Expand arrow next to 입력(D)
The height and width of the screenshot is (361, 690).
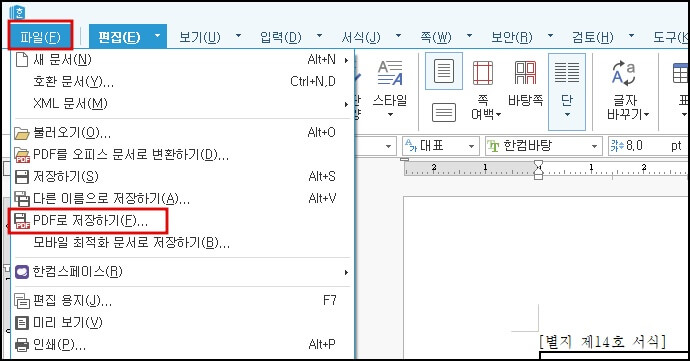pyautogui.click(x=319, y=36)
